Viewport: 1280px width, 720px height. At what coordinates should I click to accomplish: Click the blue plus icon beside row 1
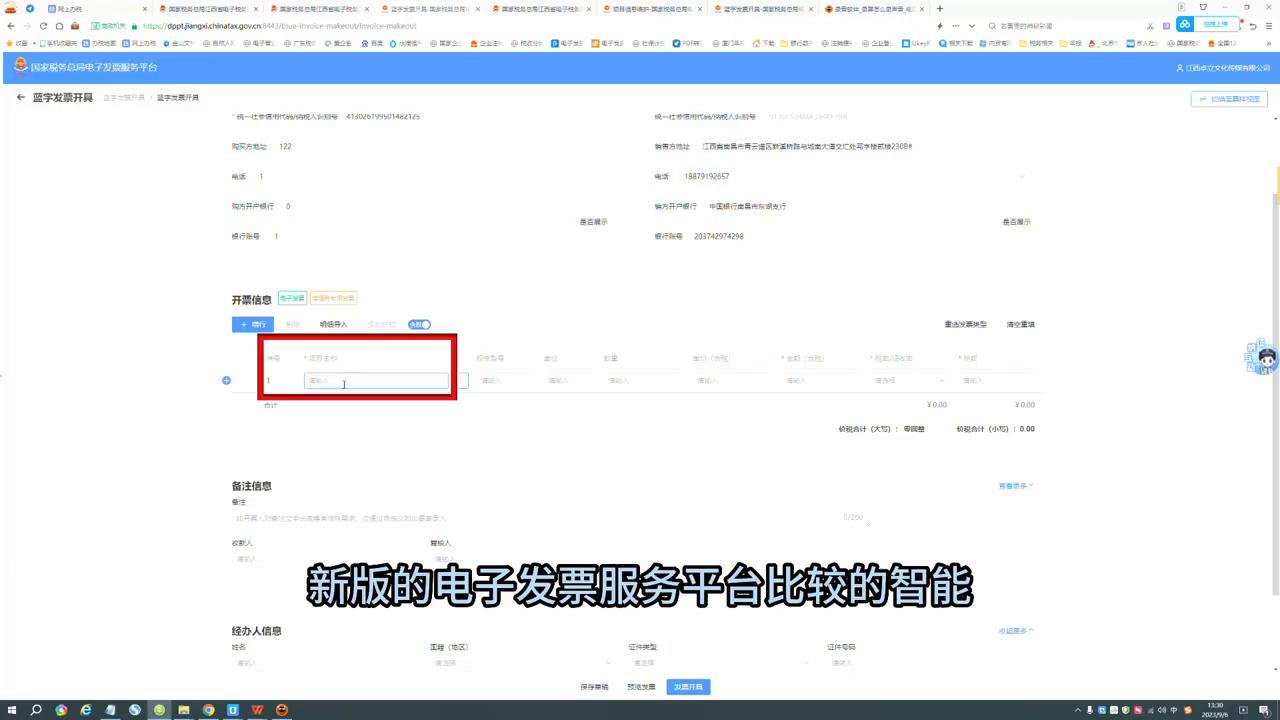226,380
